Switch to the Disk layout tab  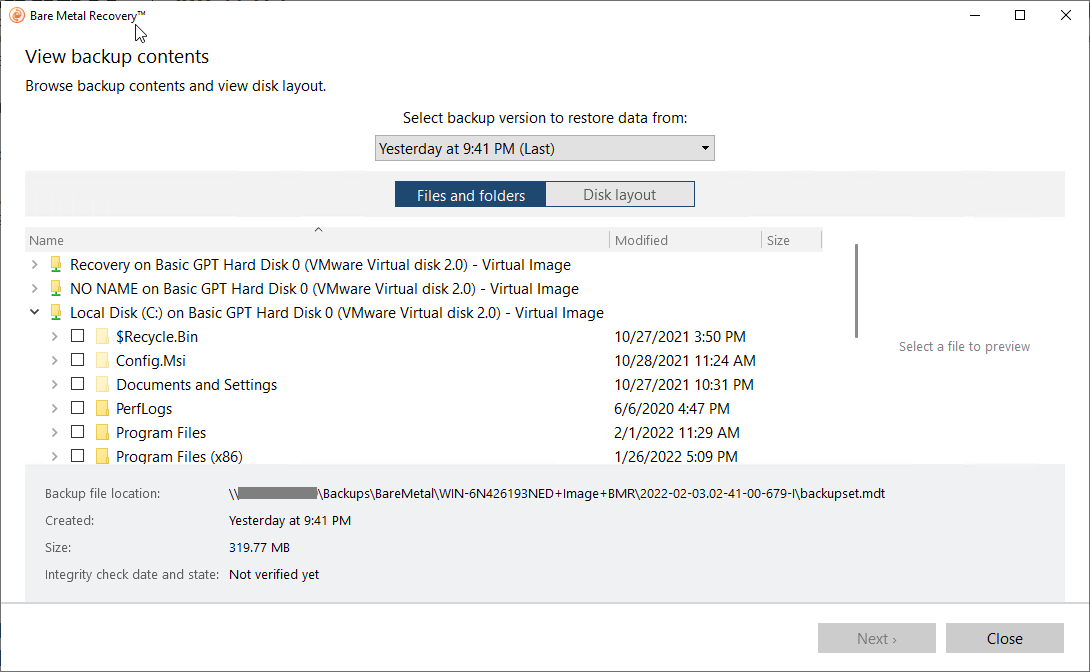tap(620, 195)
